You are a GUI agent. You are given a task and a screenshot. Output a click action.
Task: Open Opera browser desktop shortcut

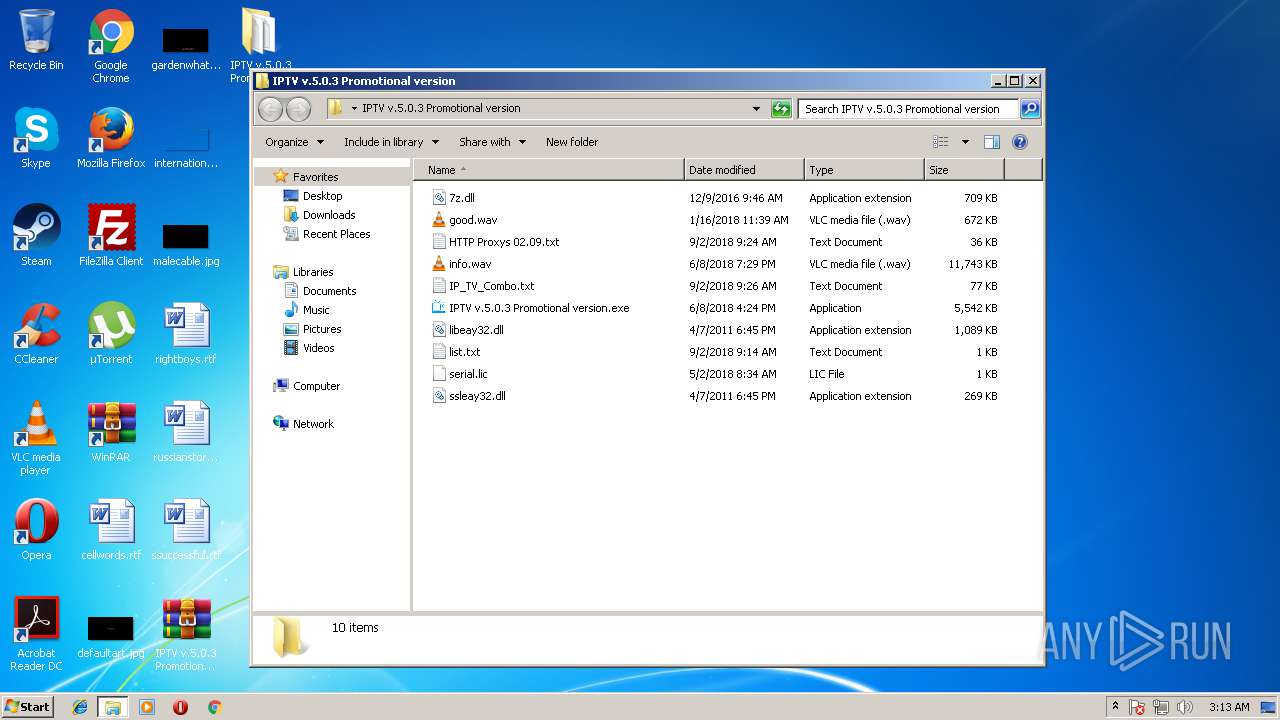(x=36, y=530)
